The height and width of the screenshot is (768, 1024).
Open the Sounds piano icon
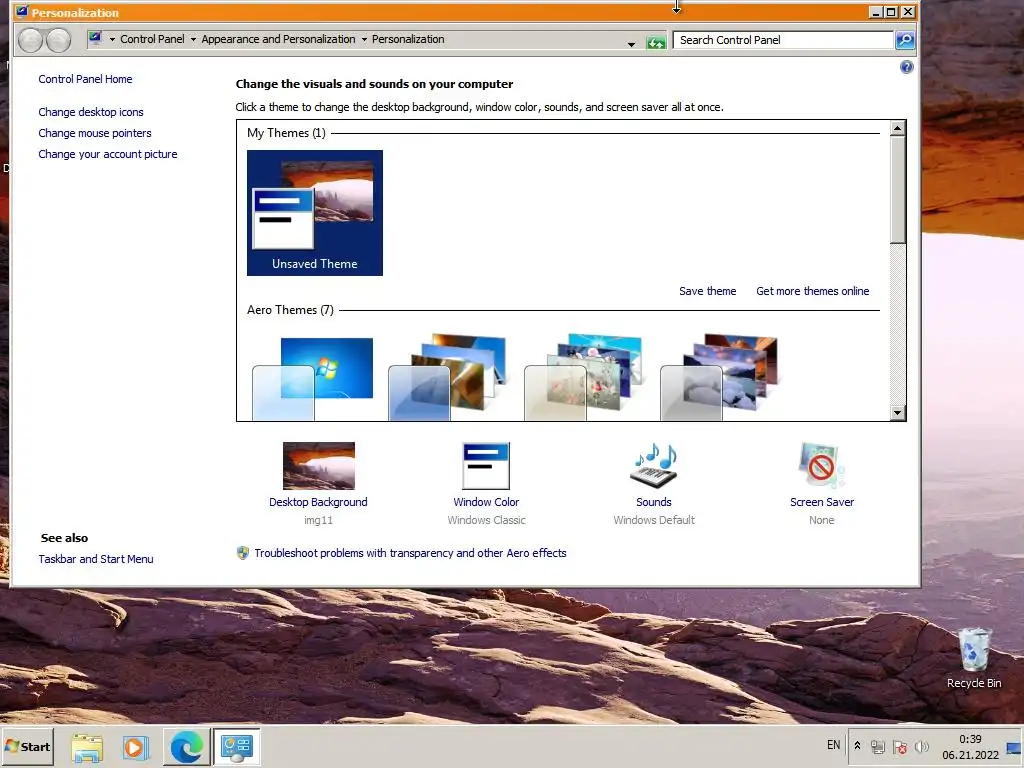654,466
